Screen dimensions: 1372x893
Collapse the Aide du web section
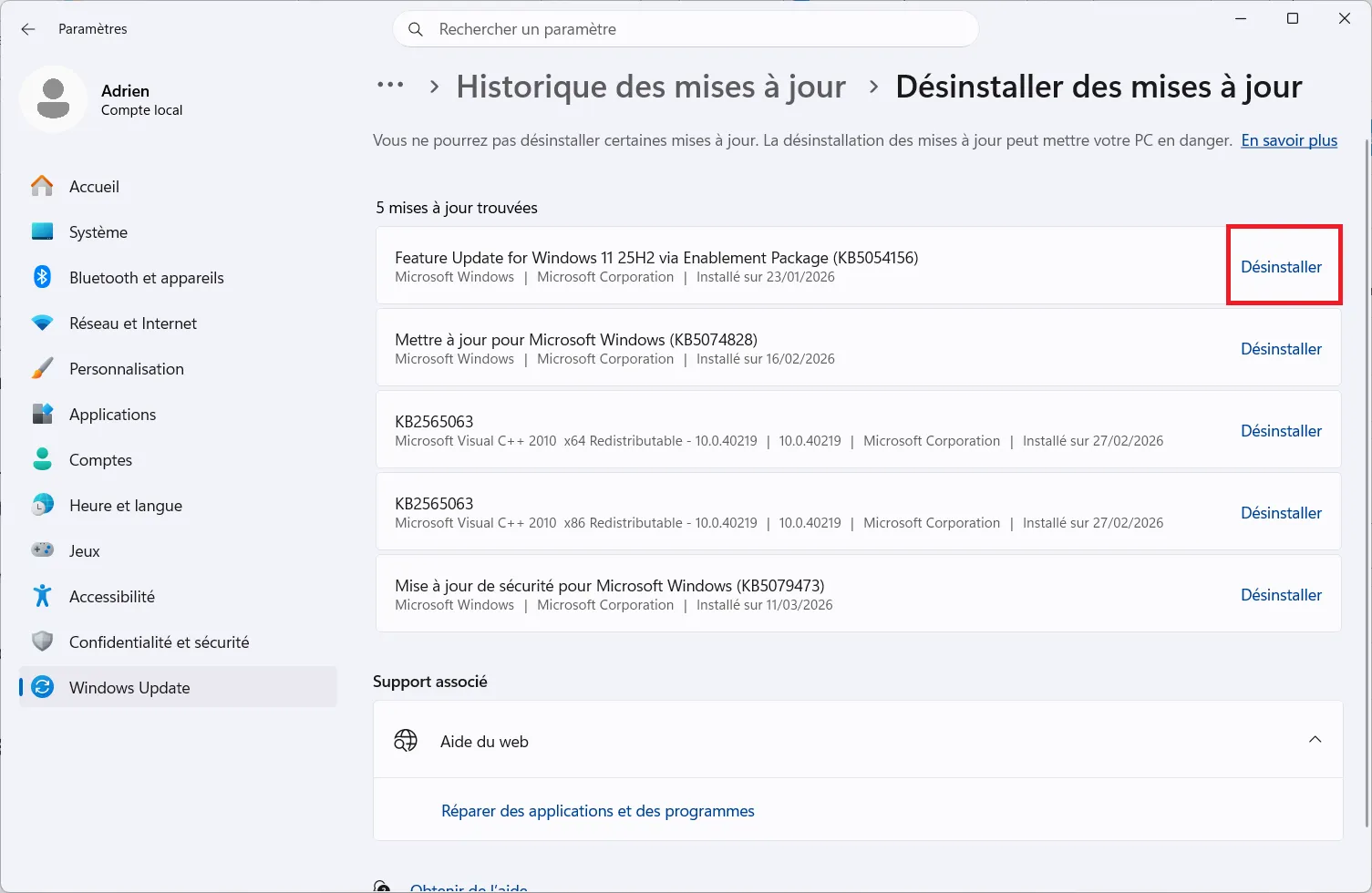point(1315,739)
